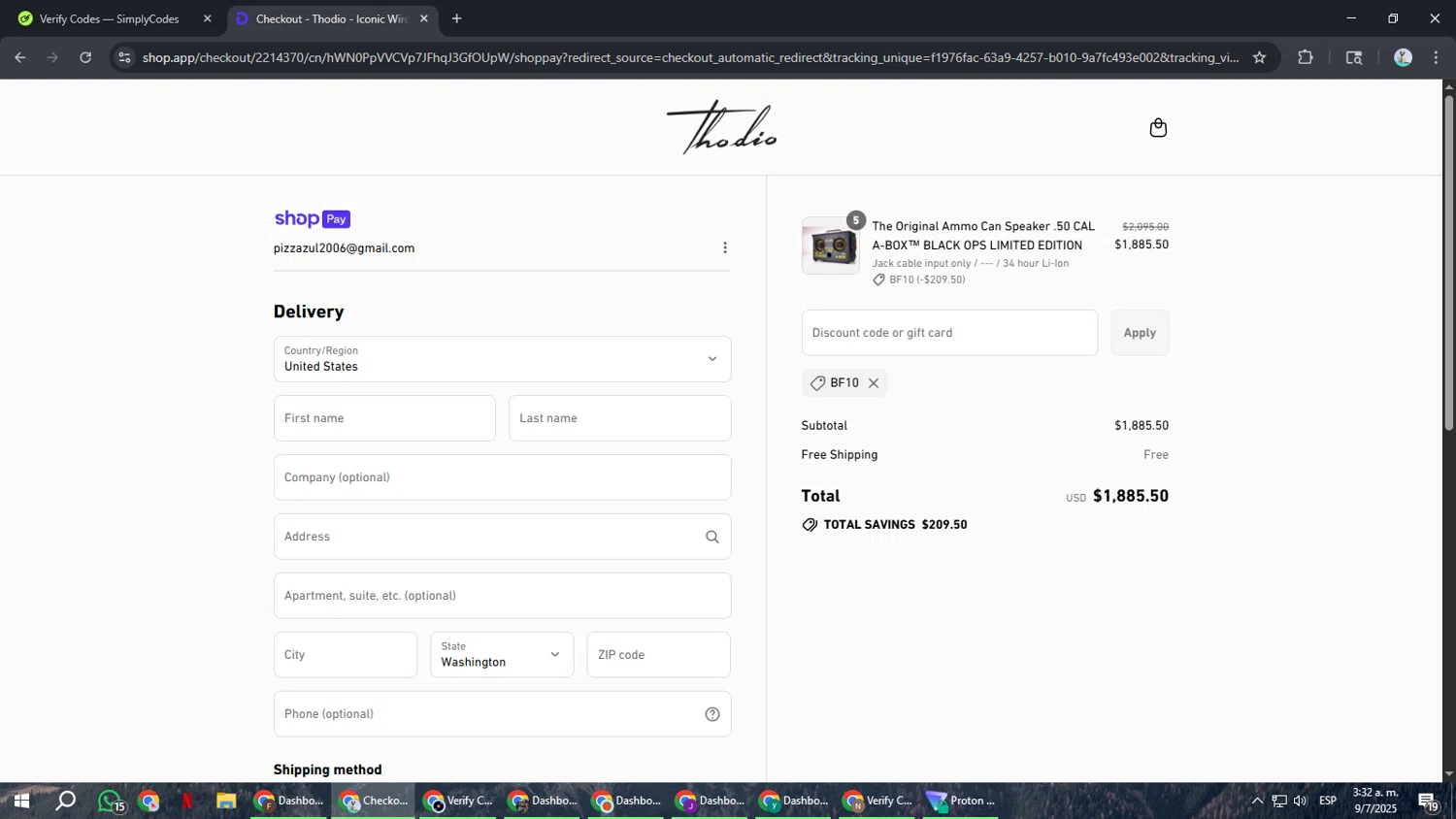Open the shopping bag cart icon
Viewport: 1456px width, 819px height.
(x=1158, y=128)
